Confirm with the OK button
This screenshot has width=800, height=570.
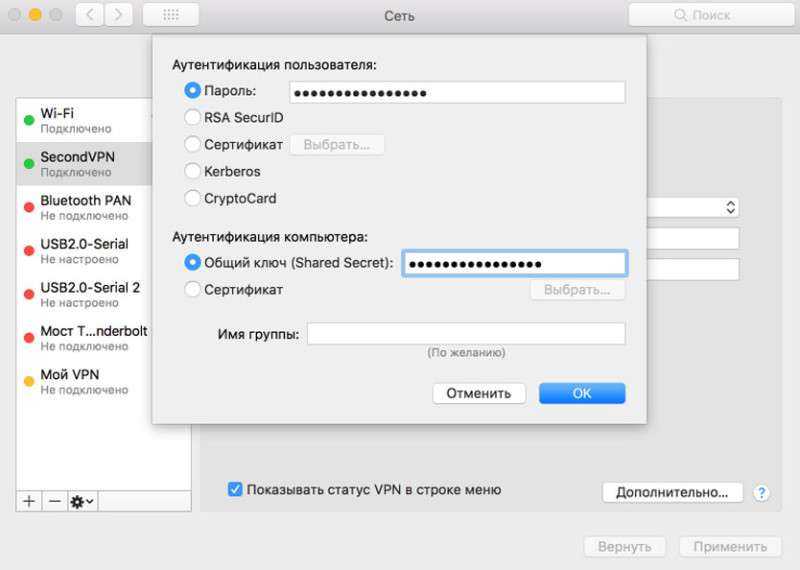tap(582, 393)
